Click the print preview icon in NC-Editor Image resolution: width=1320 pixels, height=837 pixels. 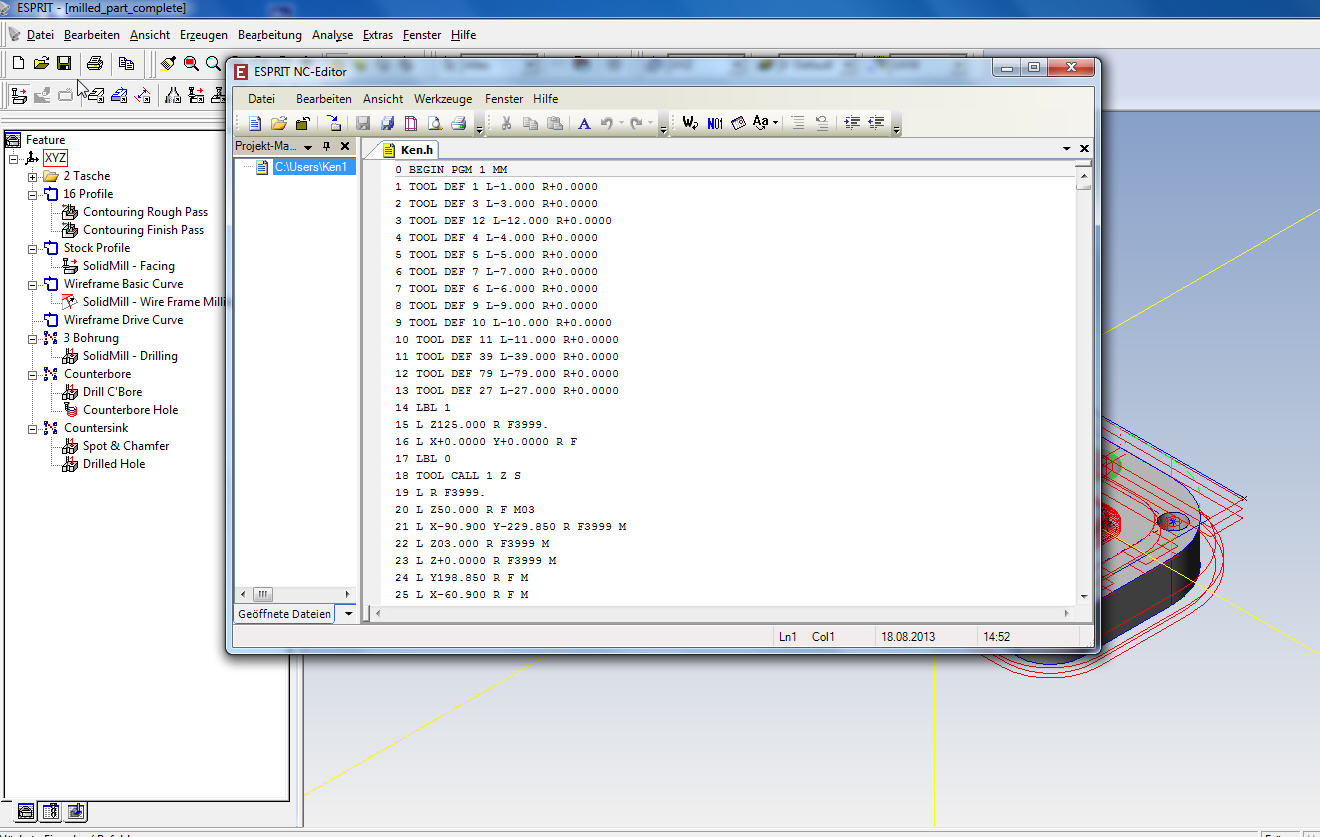435,124
